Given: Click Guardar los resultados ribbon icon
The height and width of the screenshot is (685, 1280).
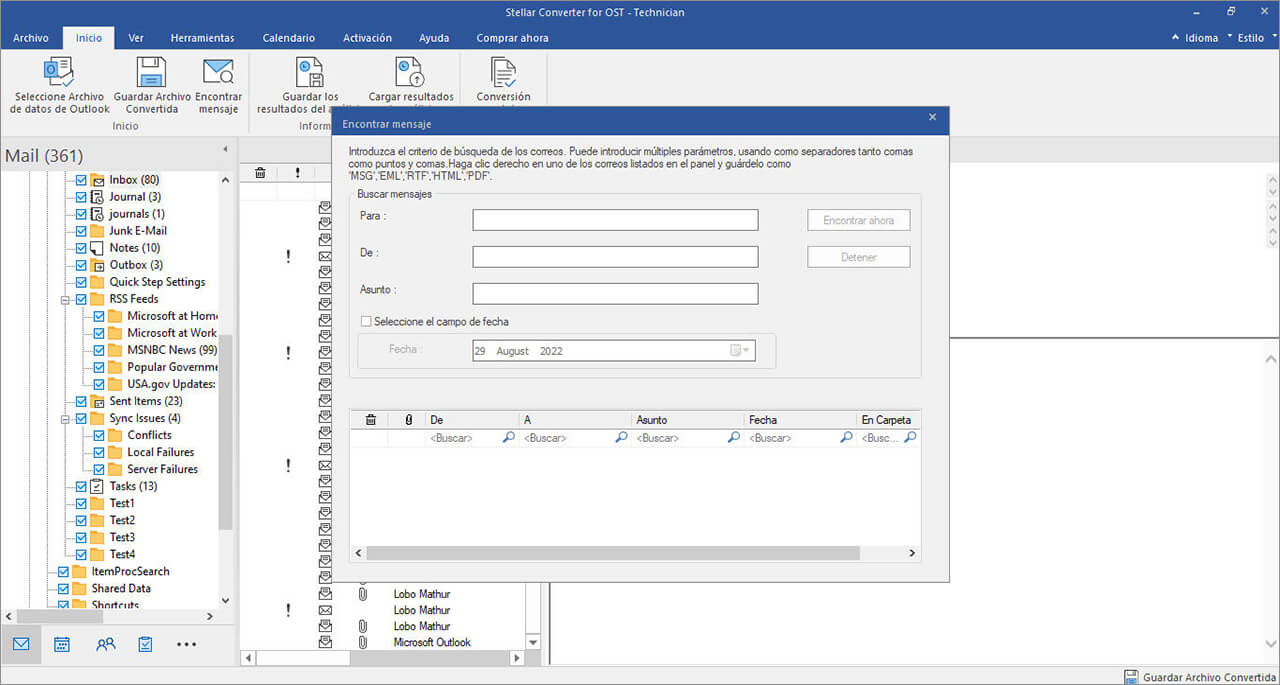Looking at the screenshot, I should [310, 72].
